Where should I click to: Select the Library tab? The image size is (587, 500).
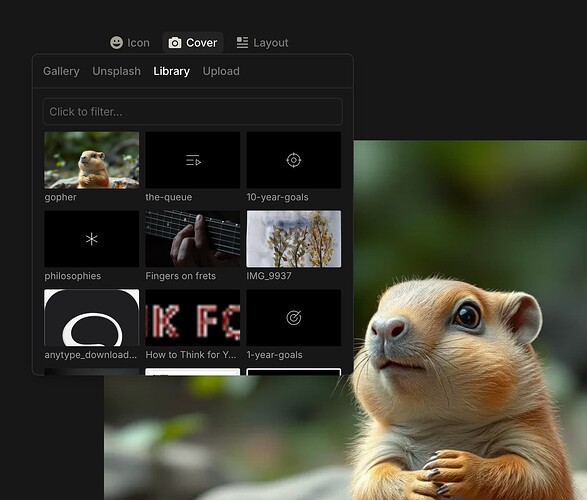click(171, 71)
